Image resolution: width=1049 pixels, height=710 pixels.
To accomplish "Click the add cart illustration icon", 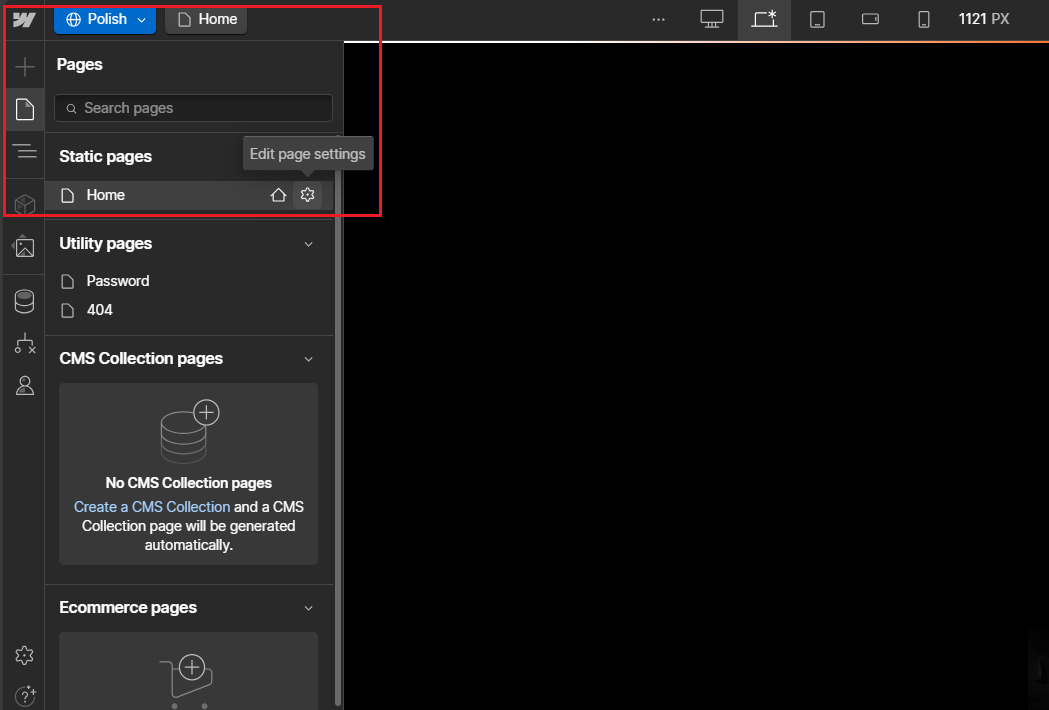I will (187, 681).
